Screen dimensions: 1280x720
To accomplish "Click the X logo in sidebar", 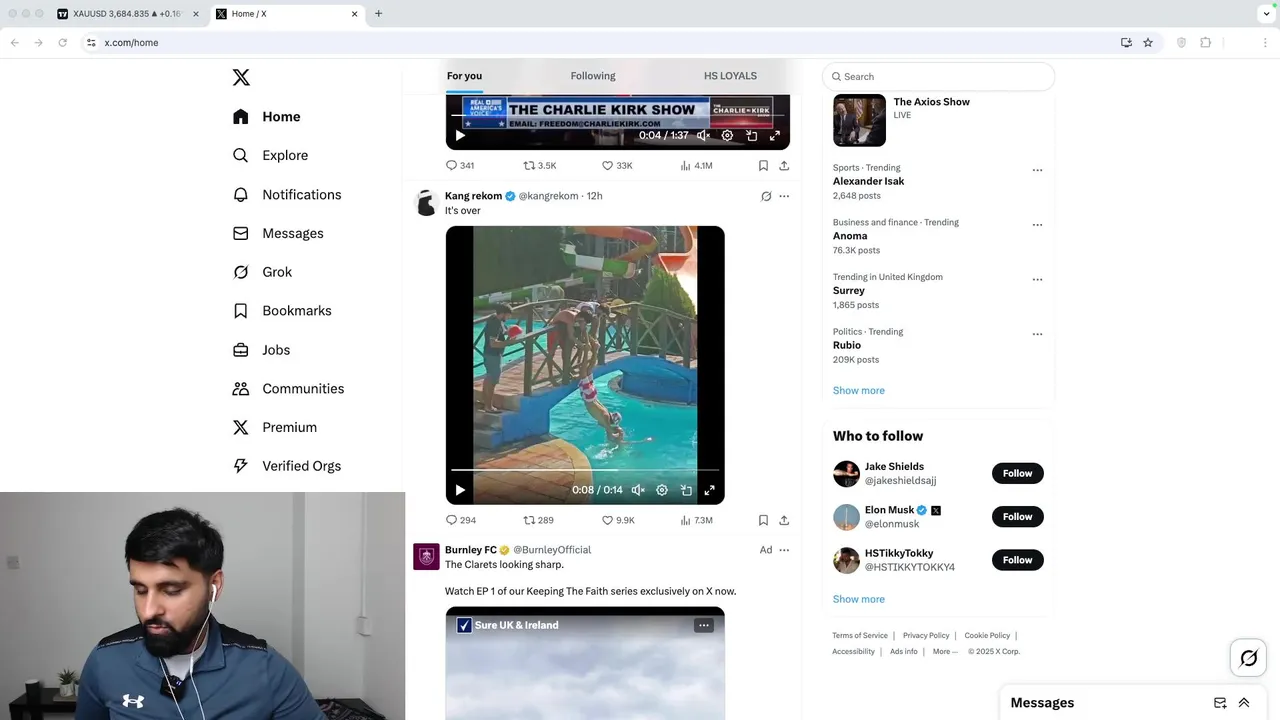I will click(x=241, y=77).
